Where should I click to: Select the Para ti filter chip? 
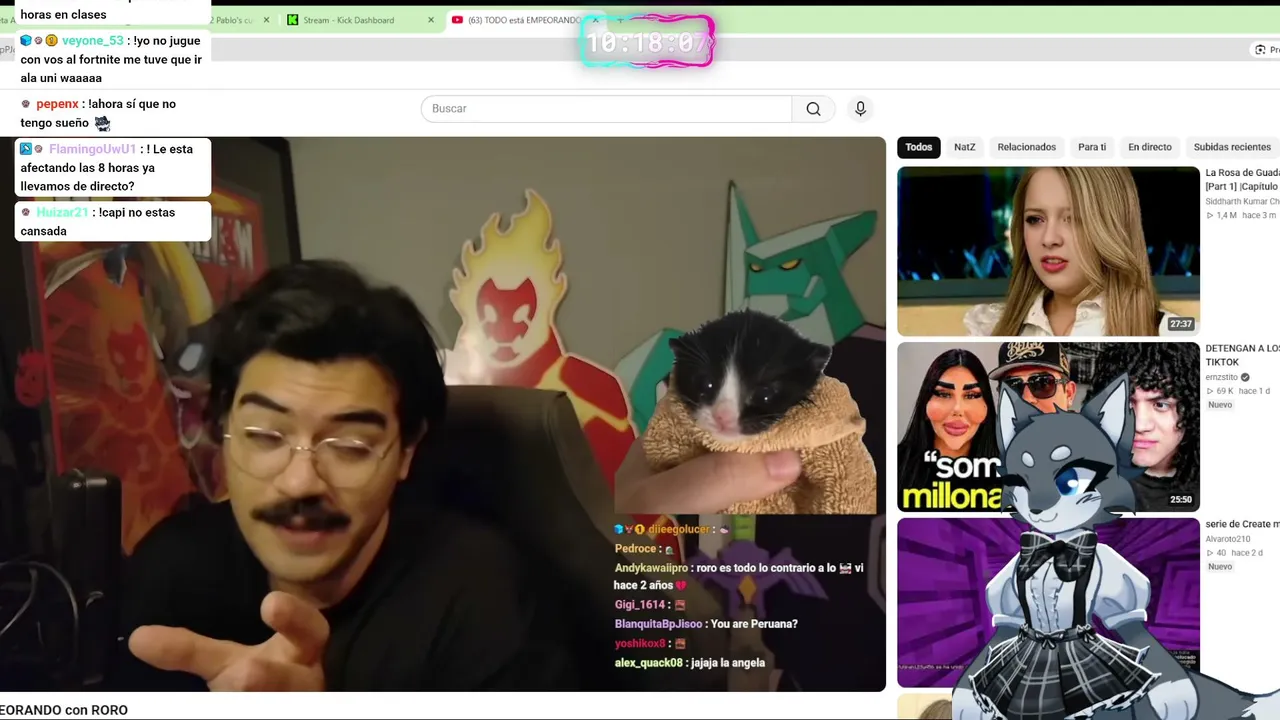click(1092, 147)
